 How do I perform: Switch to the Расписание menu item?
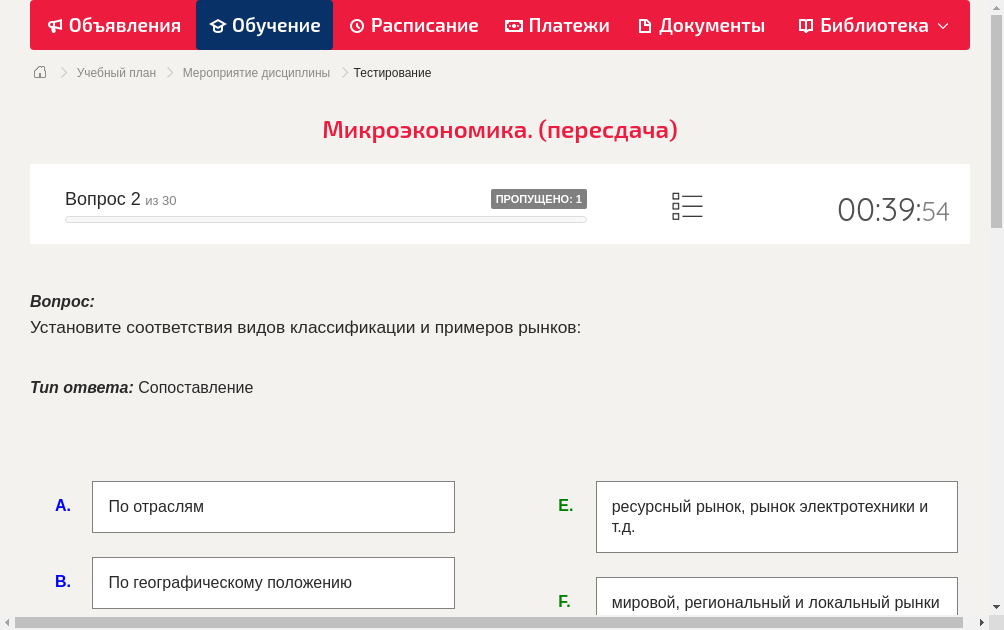click(x=413, y=25)
